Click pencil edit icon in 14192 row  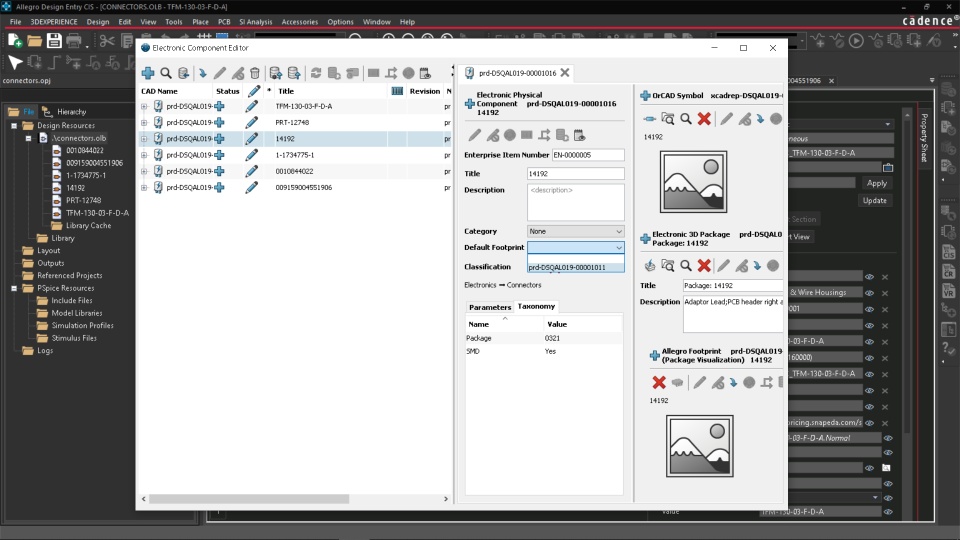pyautogui.click(x=252, y=139)
